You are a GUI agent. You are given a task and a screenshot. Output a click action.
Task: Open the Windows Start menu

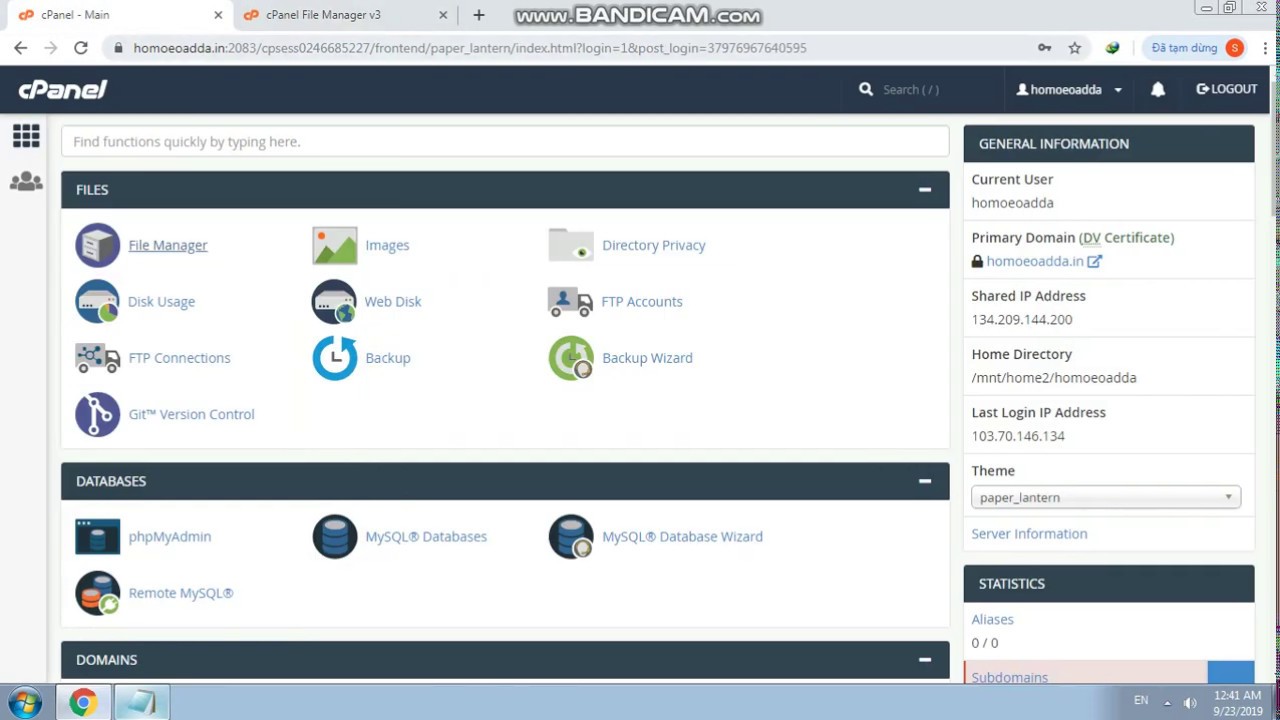(25, 702)
